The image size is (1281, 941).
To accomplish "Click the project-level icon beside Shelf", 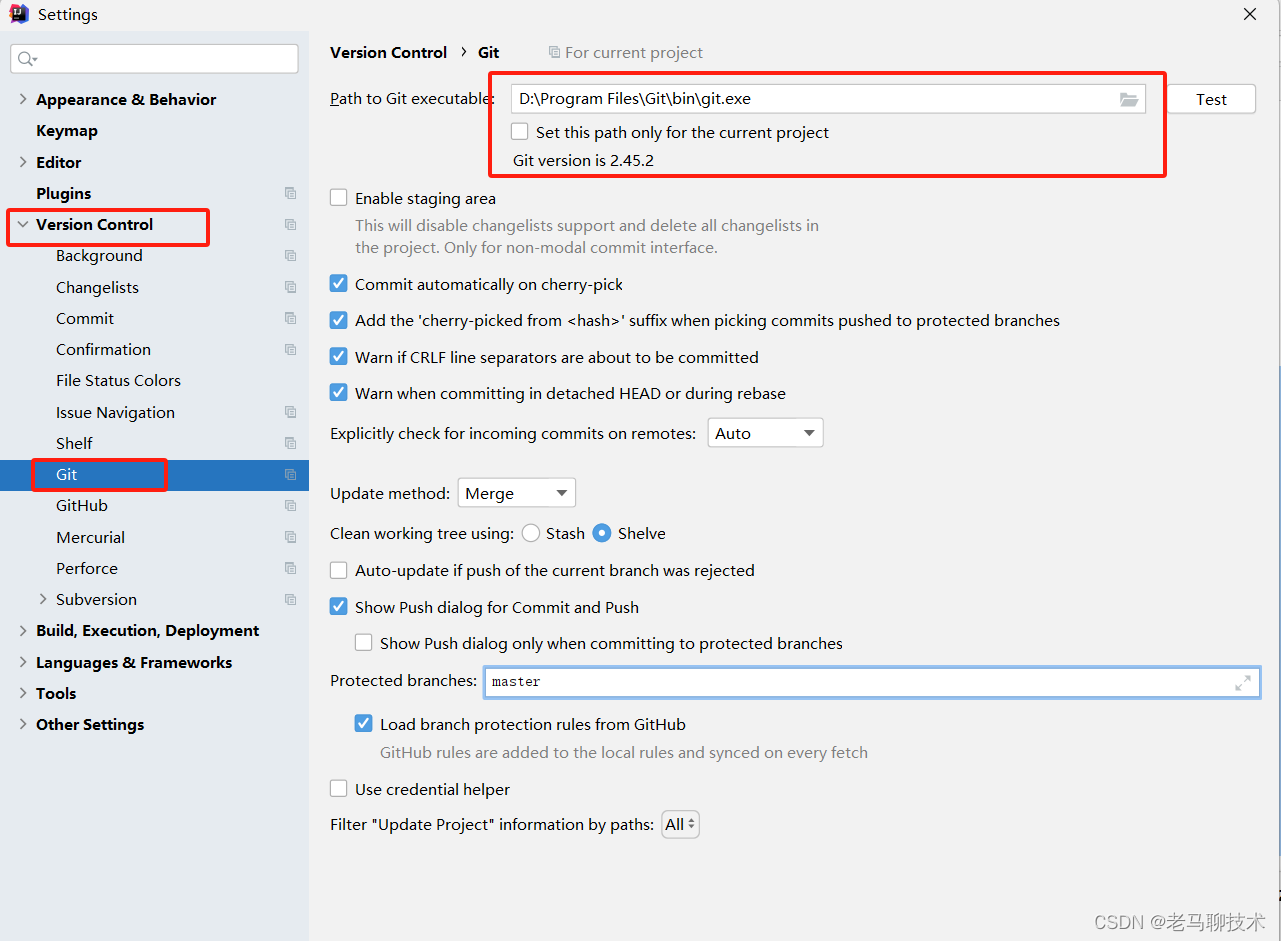I will tap(290, 443).
